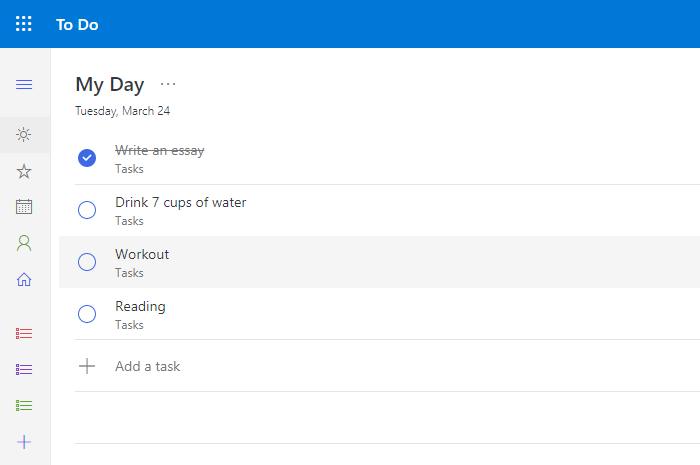Open My Day sun icon

(x=24, y=135)
